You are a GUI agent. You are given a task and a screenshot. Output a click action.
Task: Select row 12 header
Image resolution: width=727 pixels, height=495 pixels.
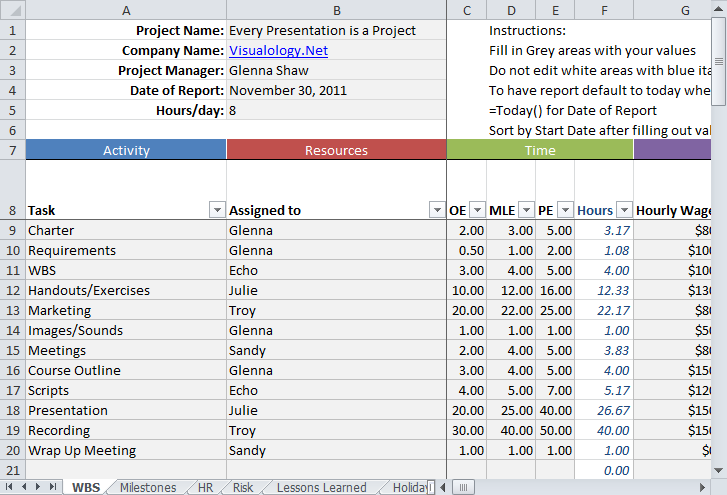12,290
